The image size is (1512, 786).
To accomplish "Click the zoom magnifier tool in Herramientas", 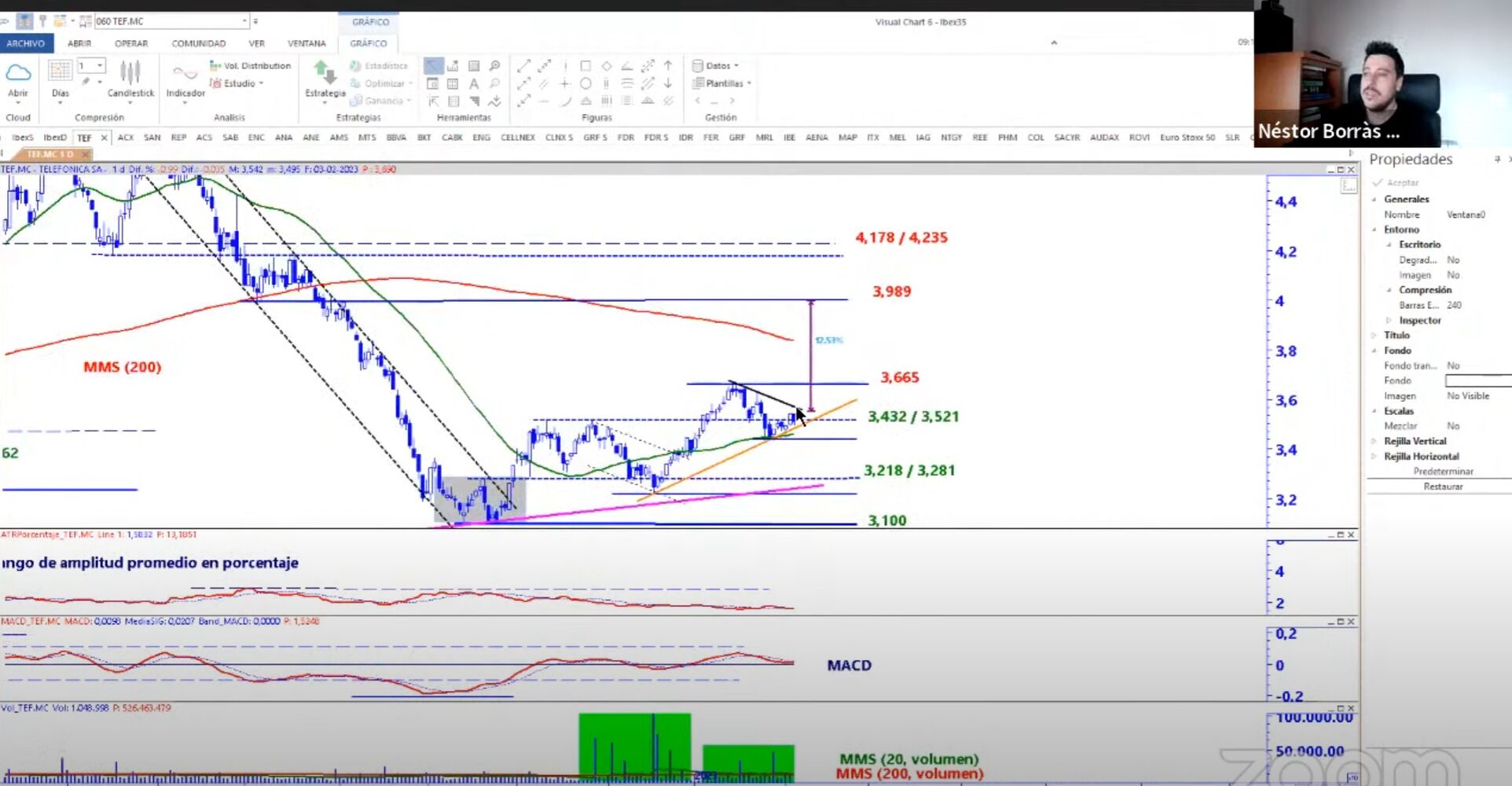I will pyautogui.click(x=494, y=66).
